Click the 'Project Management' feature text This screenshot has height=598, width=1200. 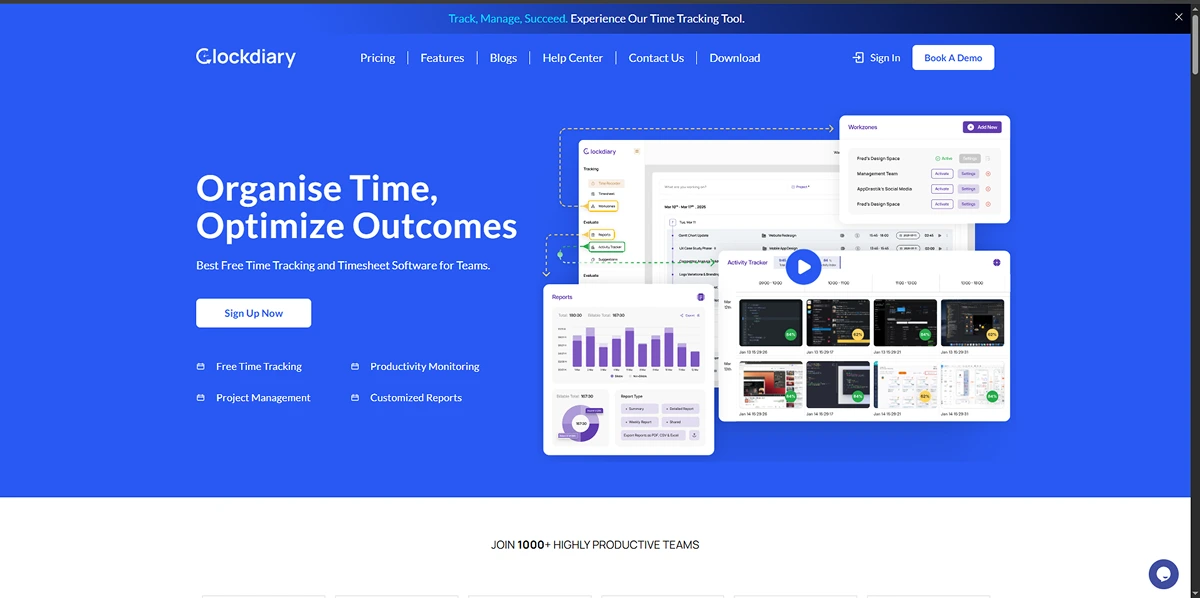tap(263, 398)
